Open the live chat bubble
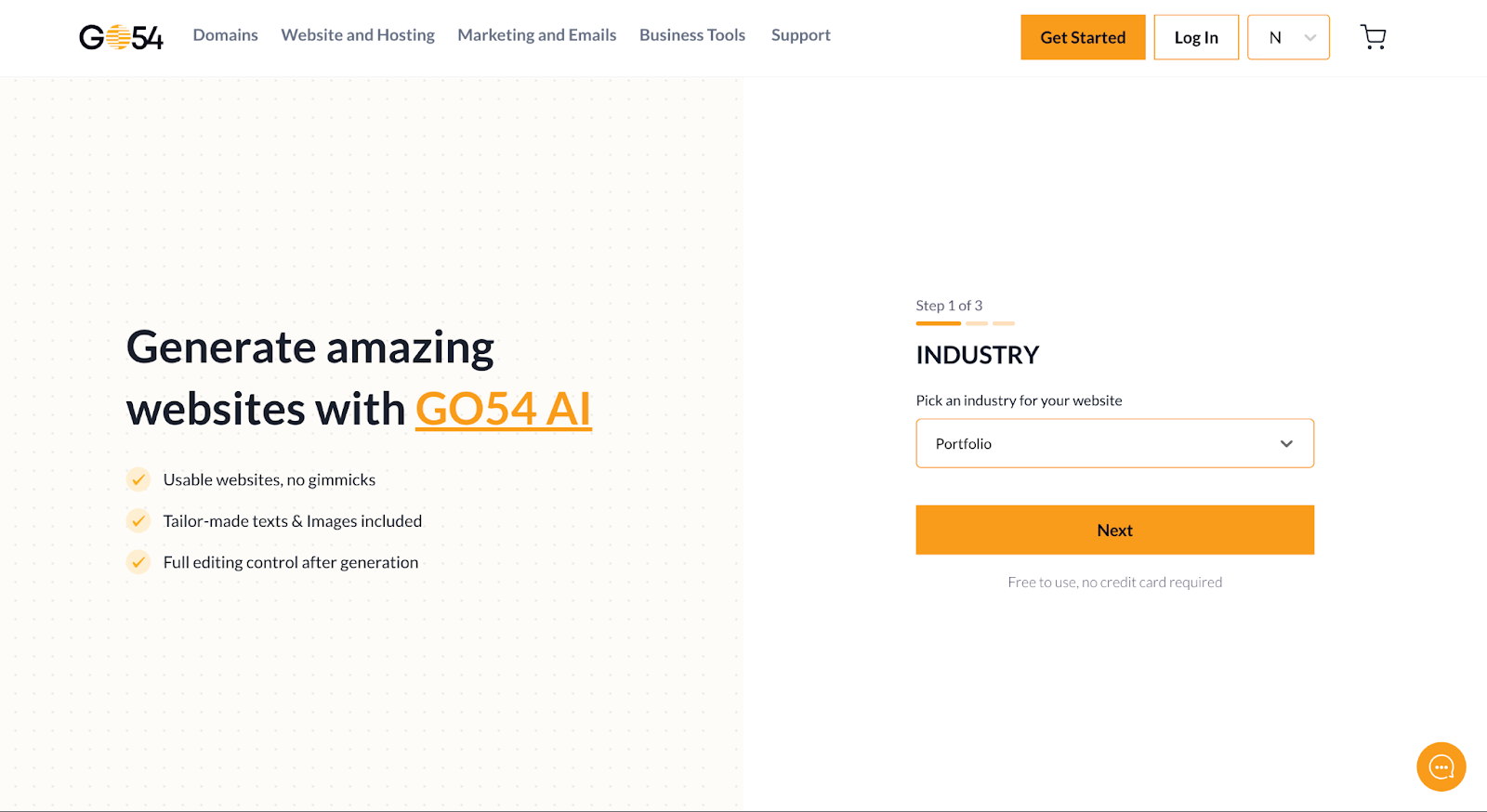This screenshot has height=812, width=1487. coord(1441,766)
